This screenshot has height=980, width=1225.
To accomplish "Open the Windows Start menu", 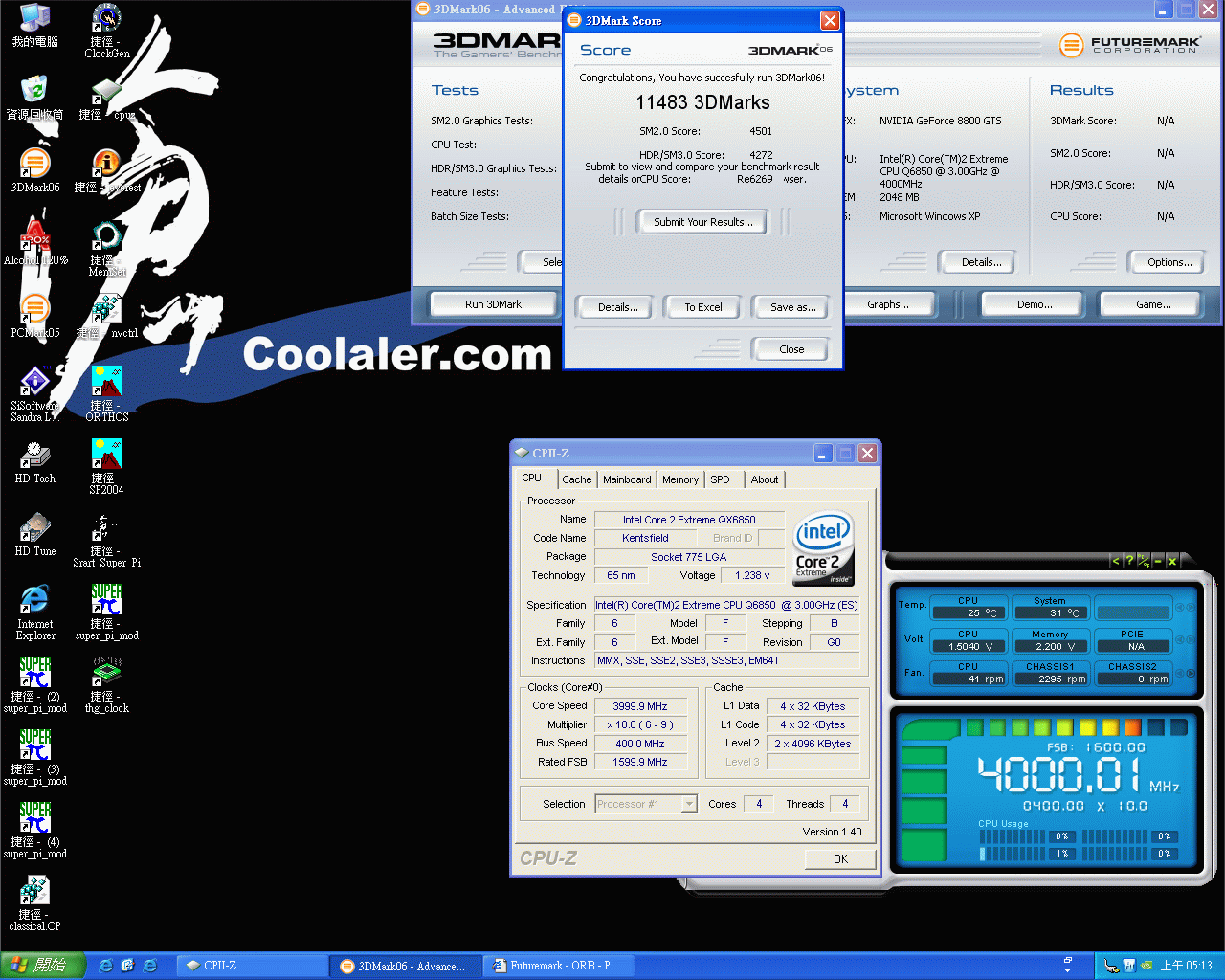I will point(43,966).
